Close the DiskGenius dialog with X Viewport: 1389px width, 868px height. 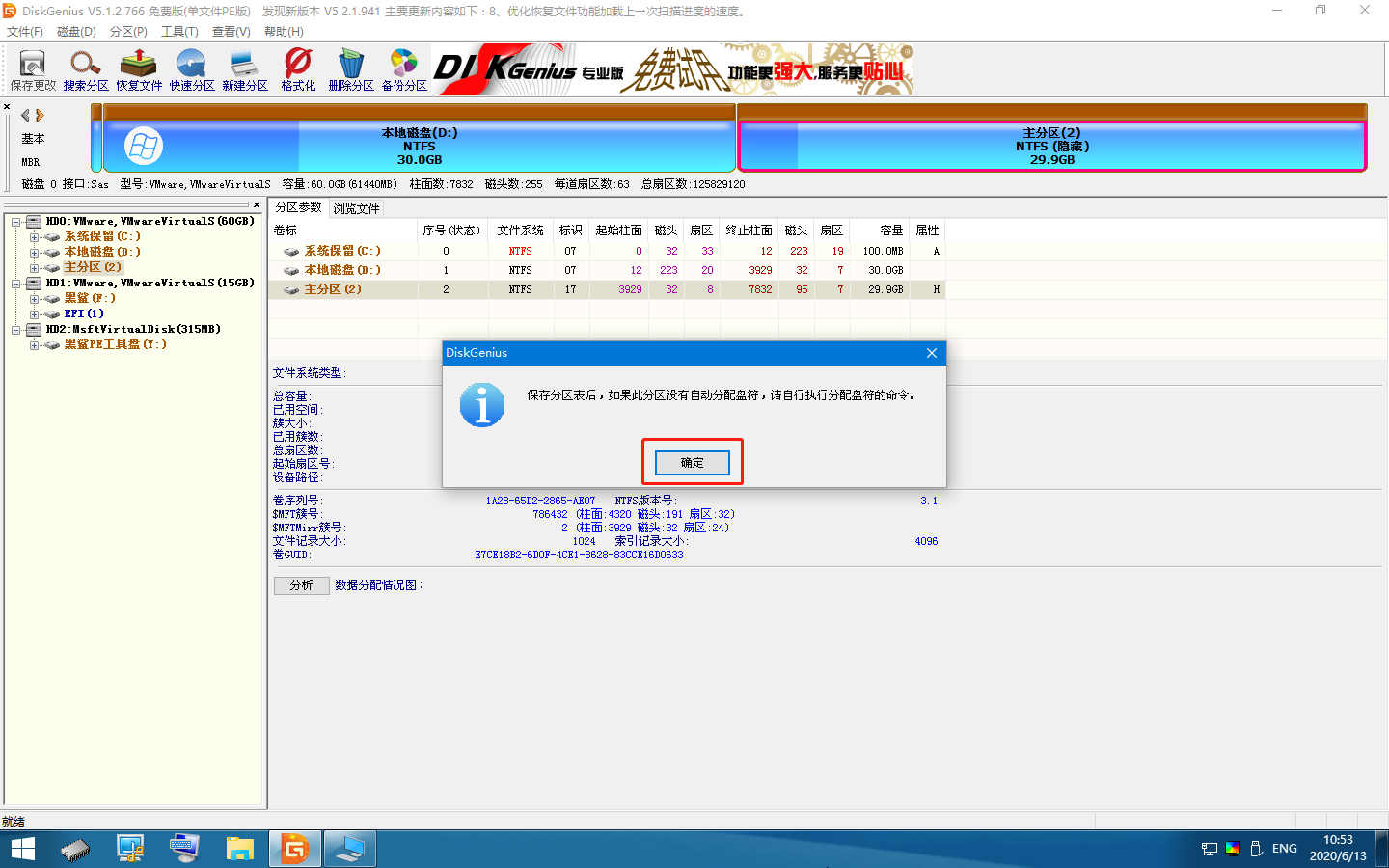point(932,353)
